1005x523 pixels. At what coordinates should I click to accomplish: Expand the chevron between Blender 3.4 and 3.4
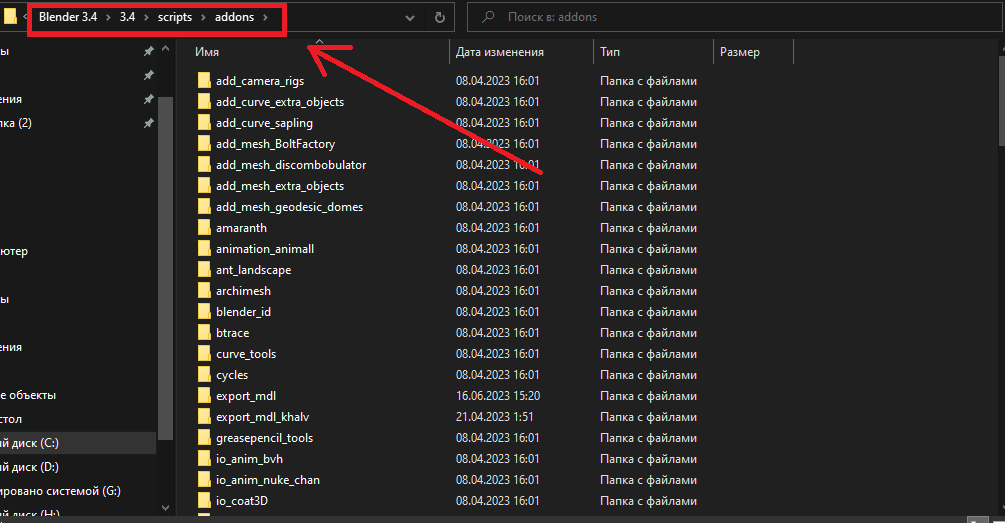pyautogui.click(x=108, y=17)
